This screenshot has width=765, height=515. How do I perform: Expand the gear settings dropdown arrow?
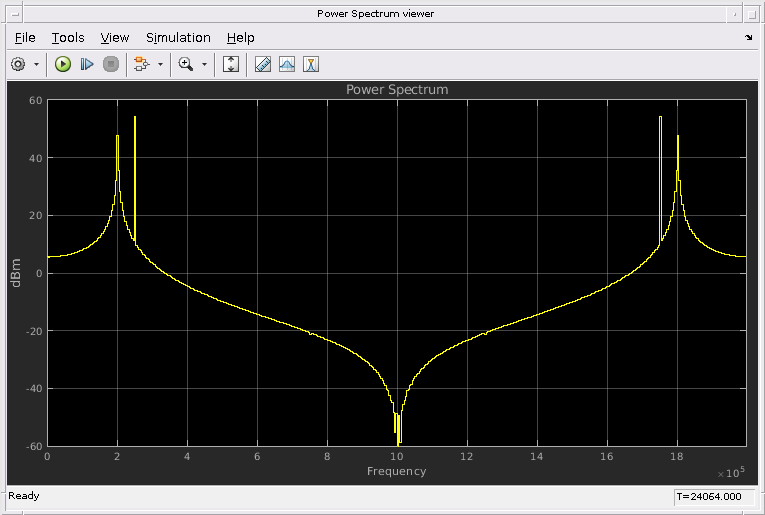point(36,64)
